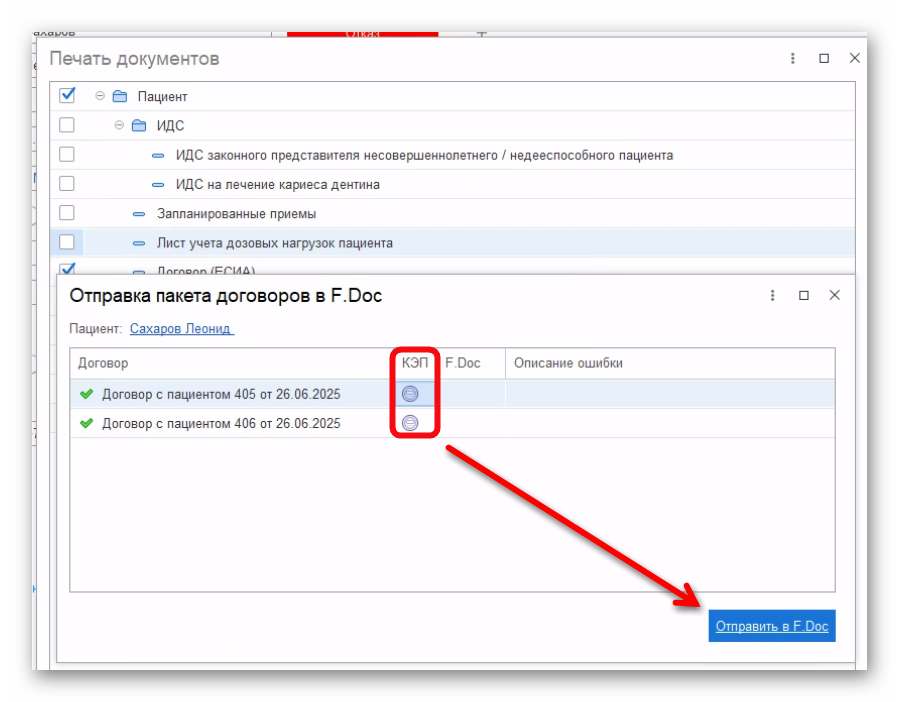Click green checkmark of contract 406

coord(87,423)
